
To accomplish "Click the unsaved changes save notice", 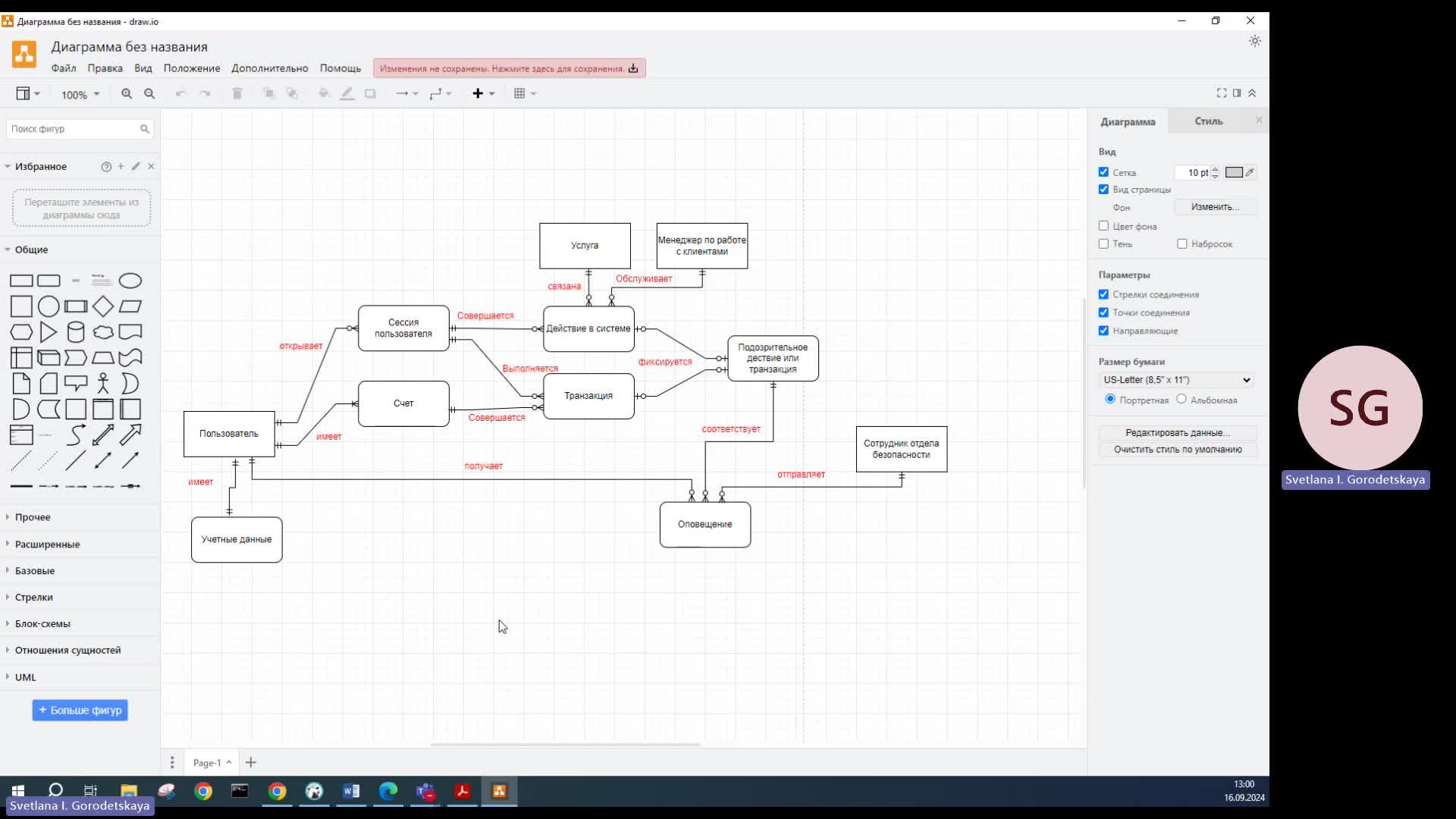I will 509,68.
